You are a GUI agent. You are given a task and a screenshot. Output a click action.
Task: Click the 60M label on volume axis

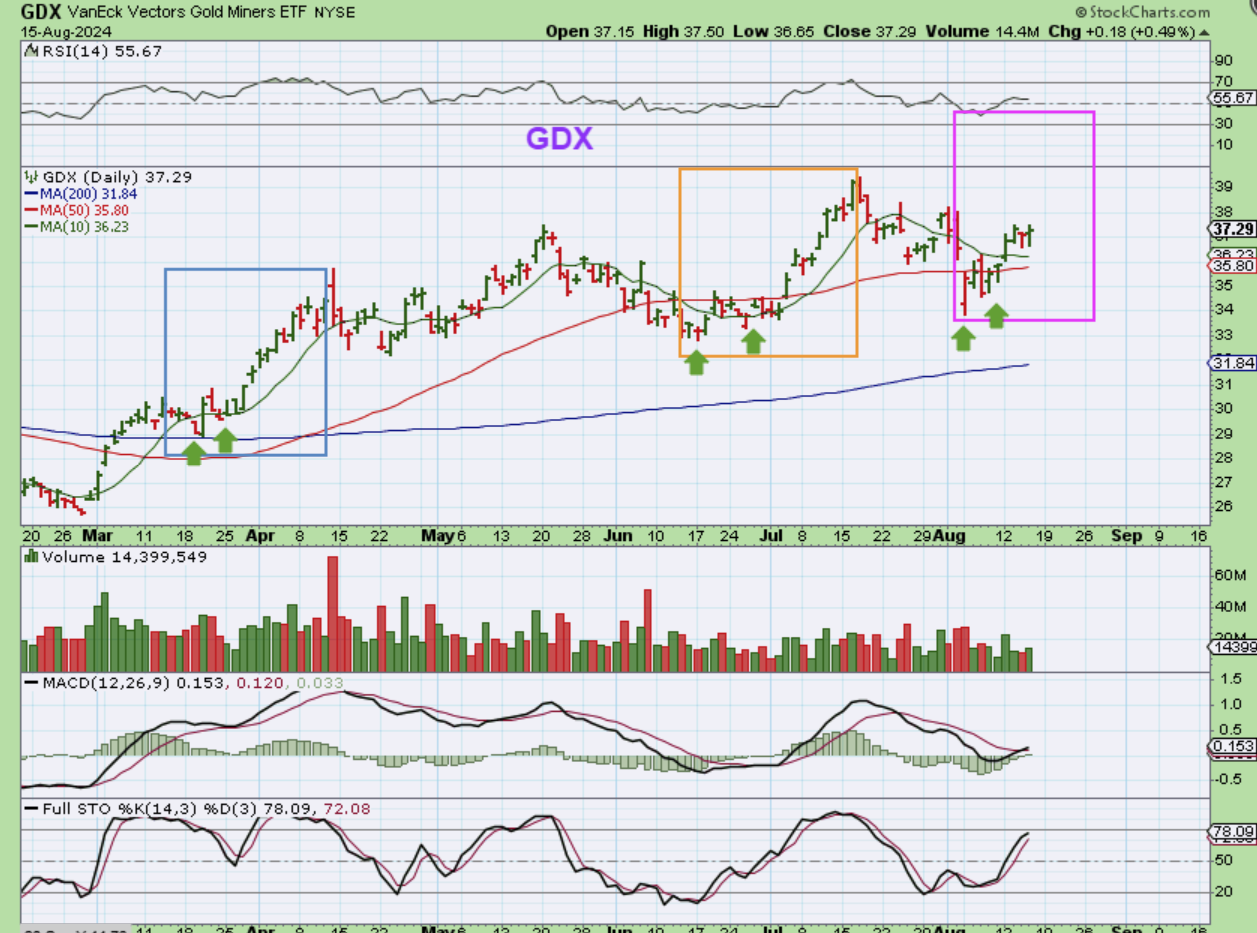(x=1228, y=576)
